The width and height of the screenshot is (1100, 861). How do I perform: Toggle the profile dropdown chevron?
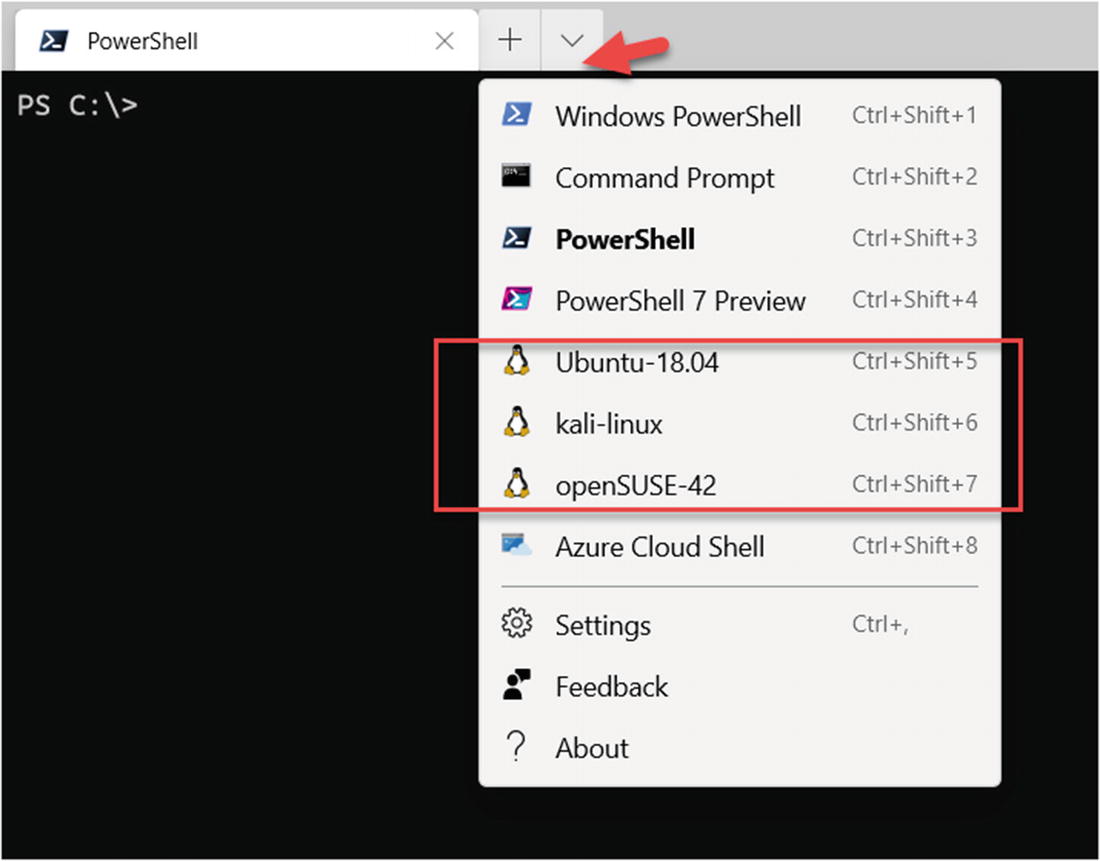pyautogui.click(x=572, y=40)
